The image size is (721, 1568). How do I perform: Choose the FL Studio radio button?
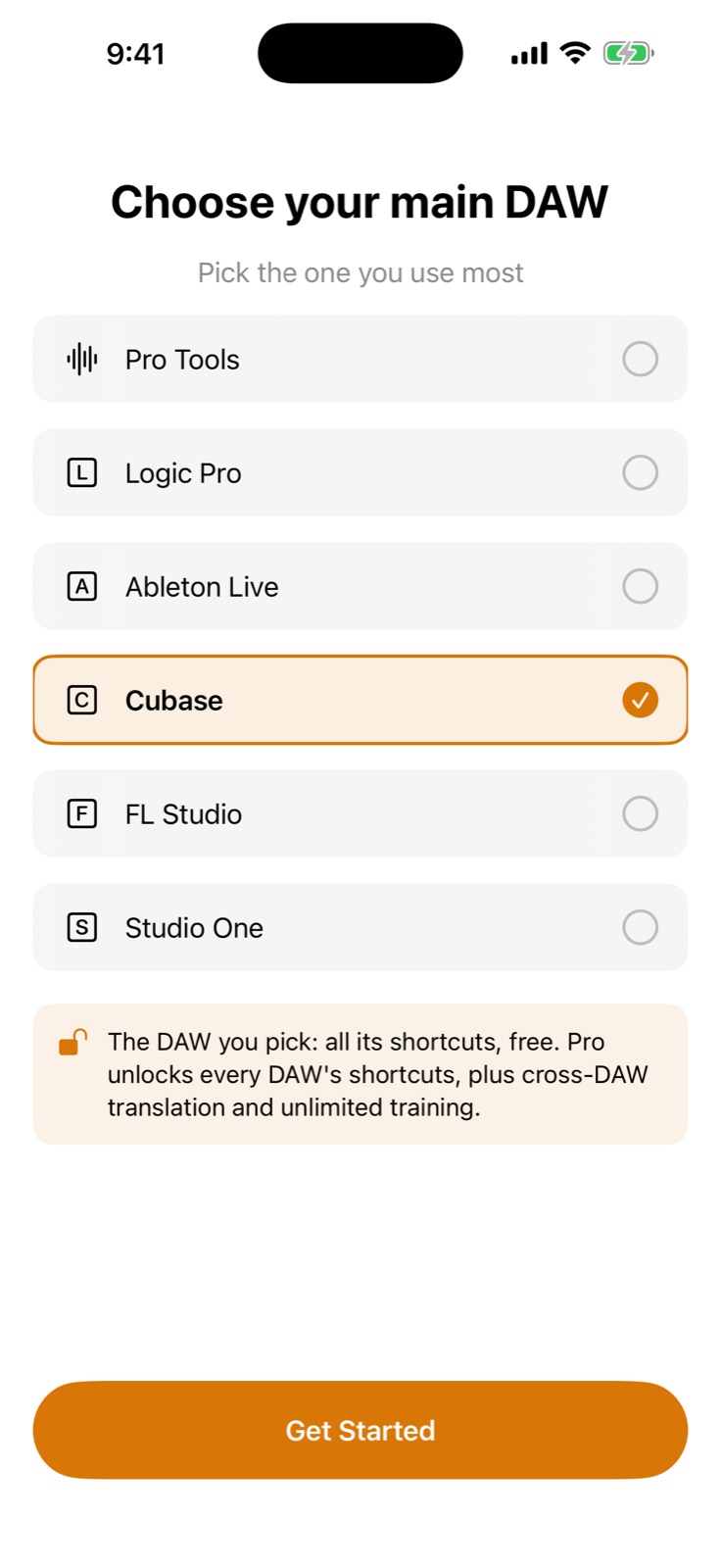(641, 814)
